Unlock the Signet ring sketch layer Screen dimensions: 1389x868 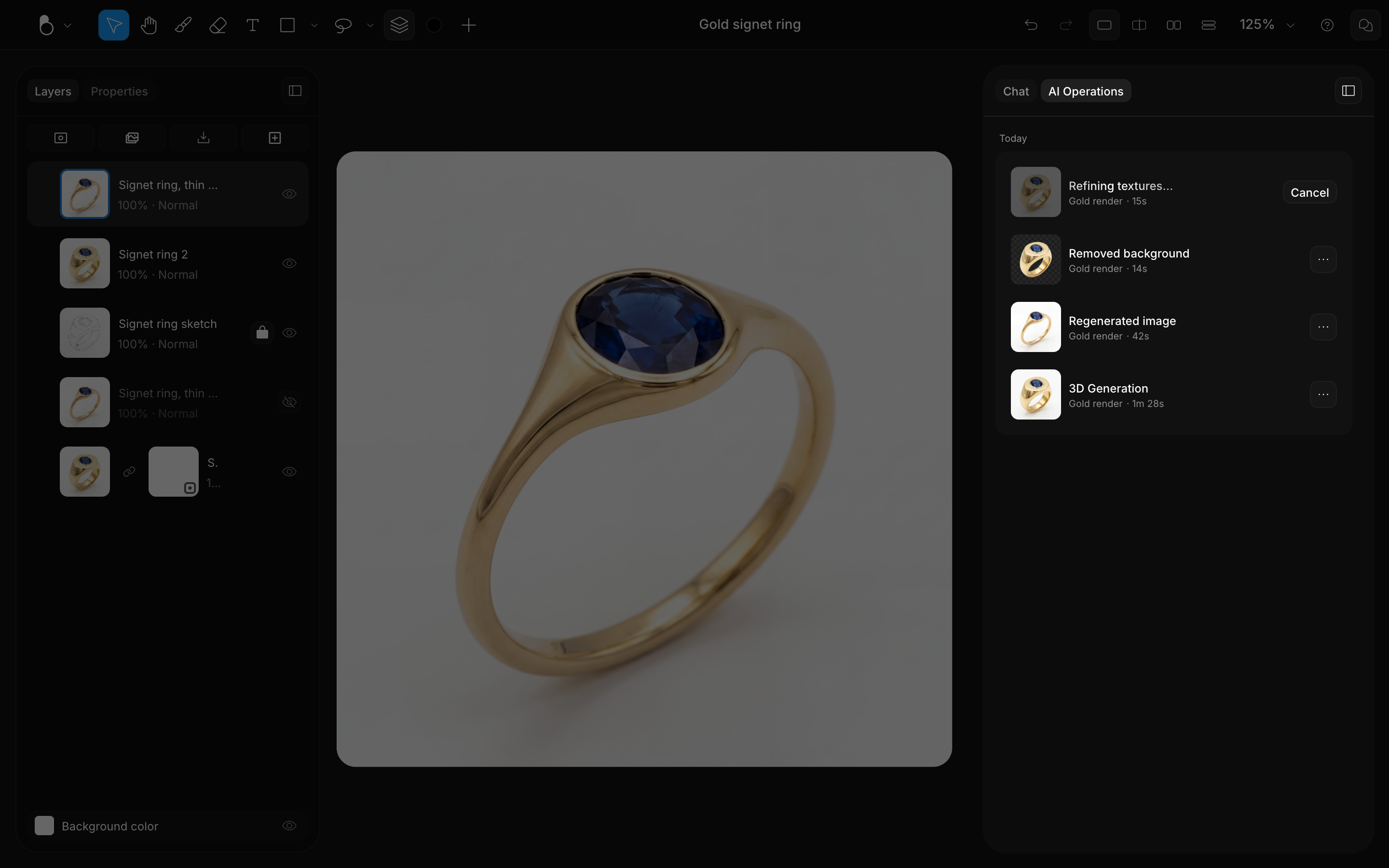coord(262,332)
